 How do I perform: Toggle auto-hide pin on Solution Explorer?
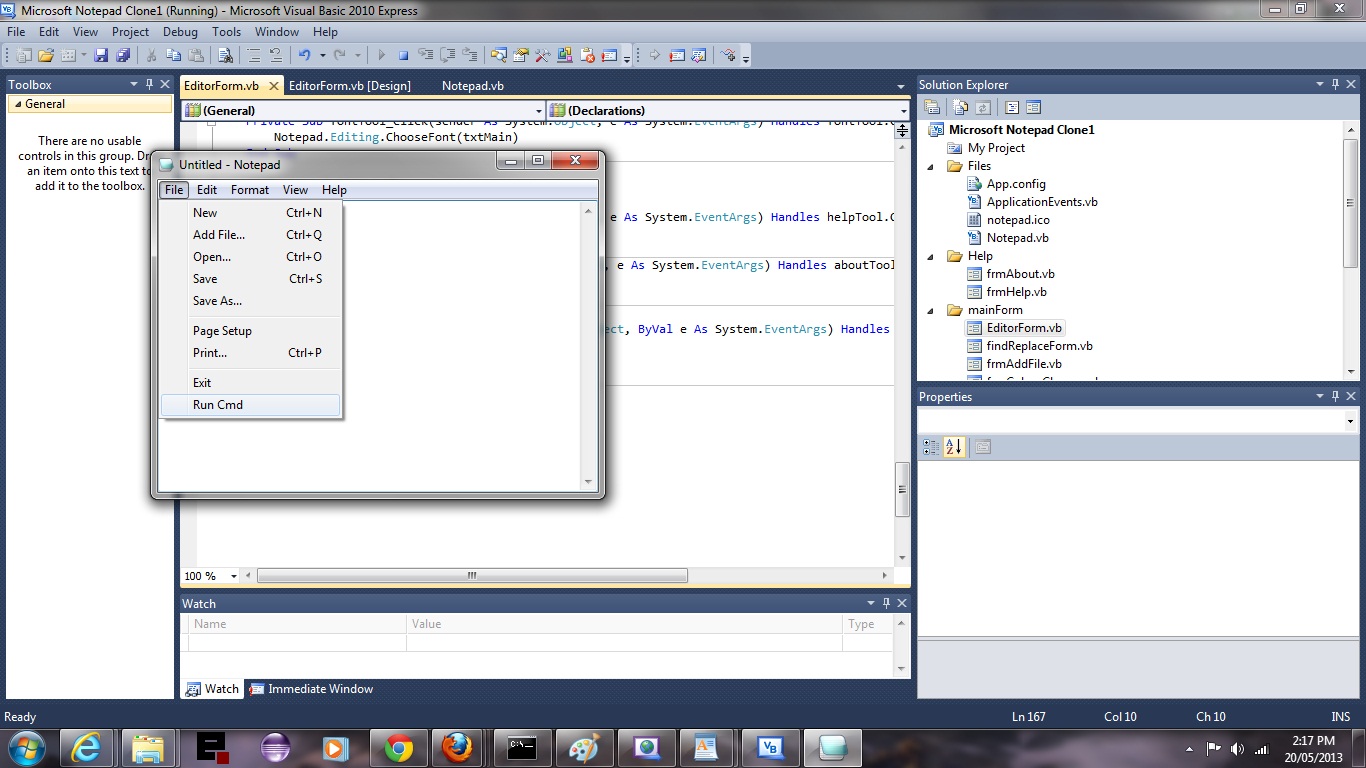(x=1334, y=84)
